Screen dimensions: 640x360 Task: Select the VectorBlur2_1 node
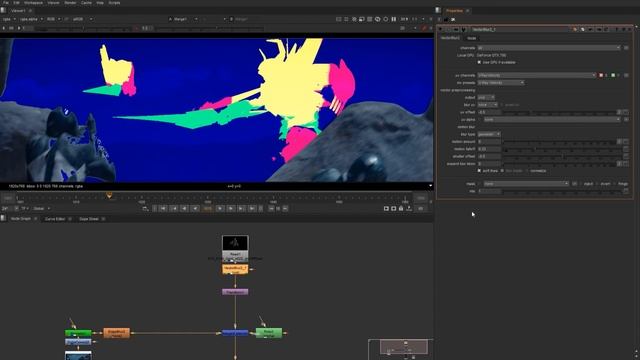point(235,269)
